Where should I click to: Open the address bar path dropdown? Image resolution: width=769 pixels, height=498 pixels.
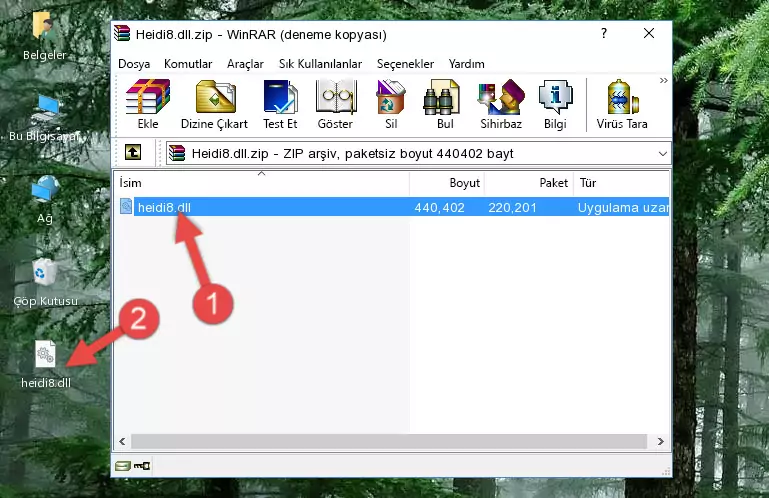pyautogui.click(x=663, y=154)
